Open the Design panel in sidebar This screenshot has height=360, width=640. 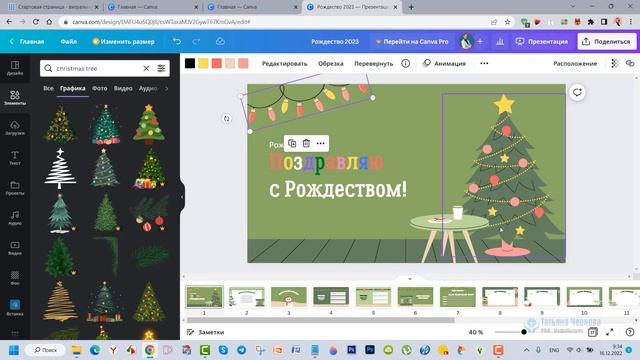15,68
